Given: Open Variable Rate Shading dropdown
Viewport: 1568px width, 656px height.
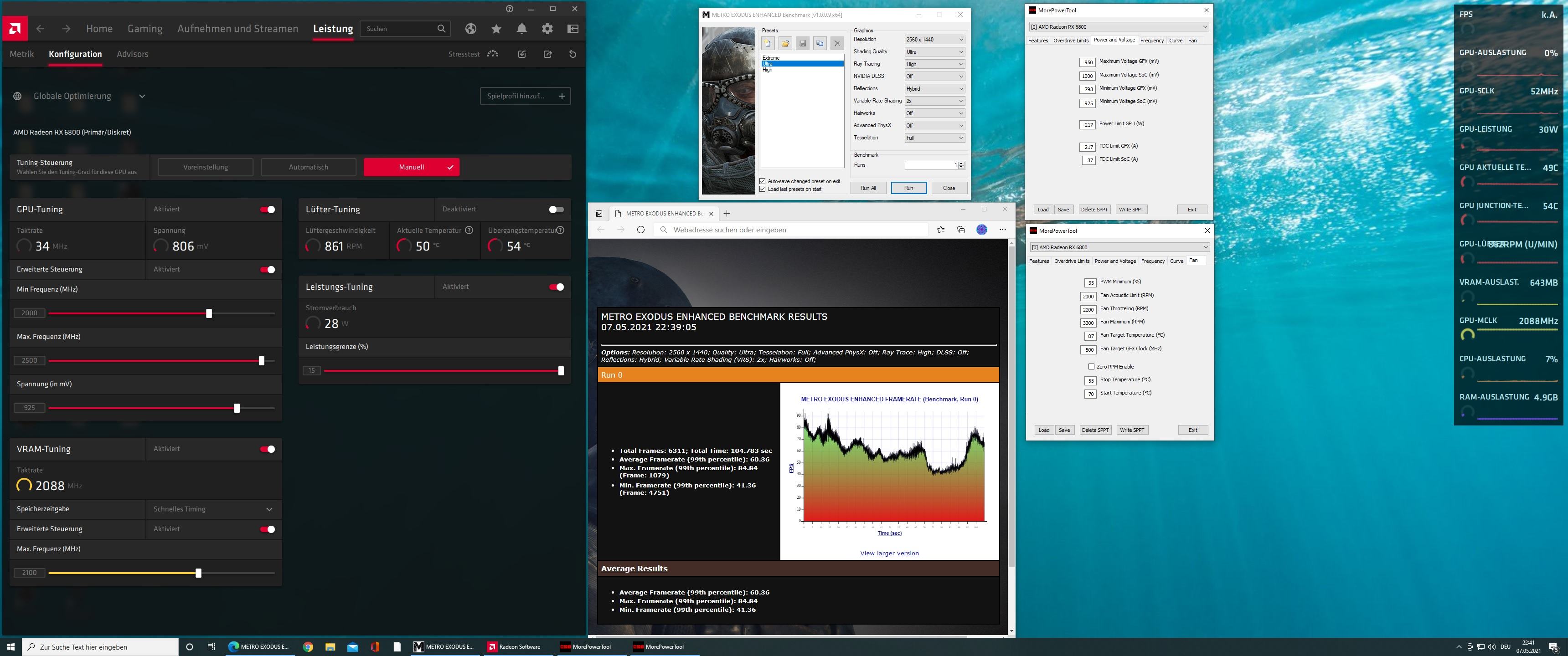Looking at the screenshot, I should (934, 101).
